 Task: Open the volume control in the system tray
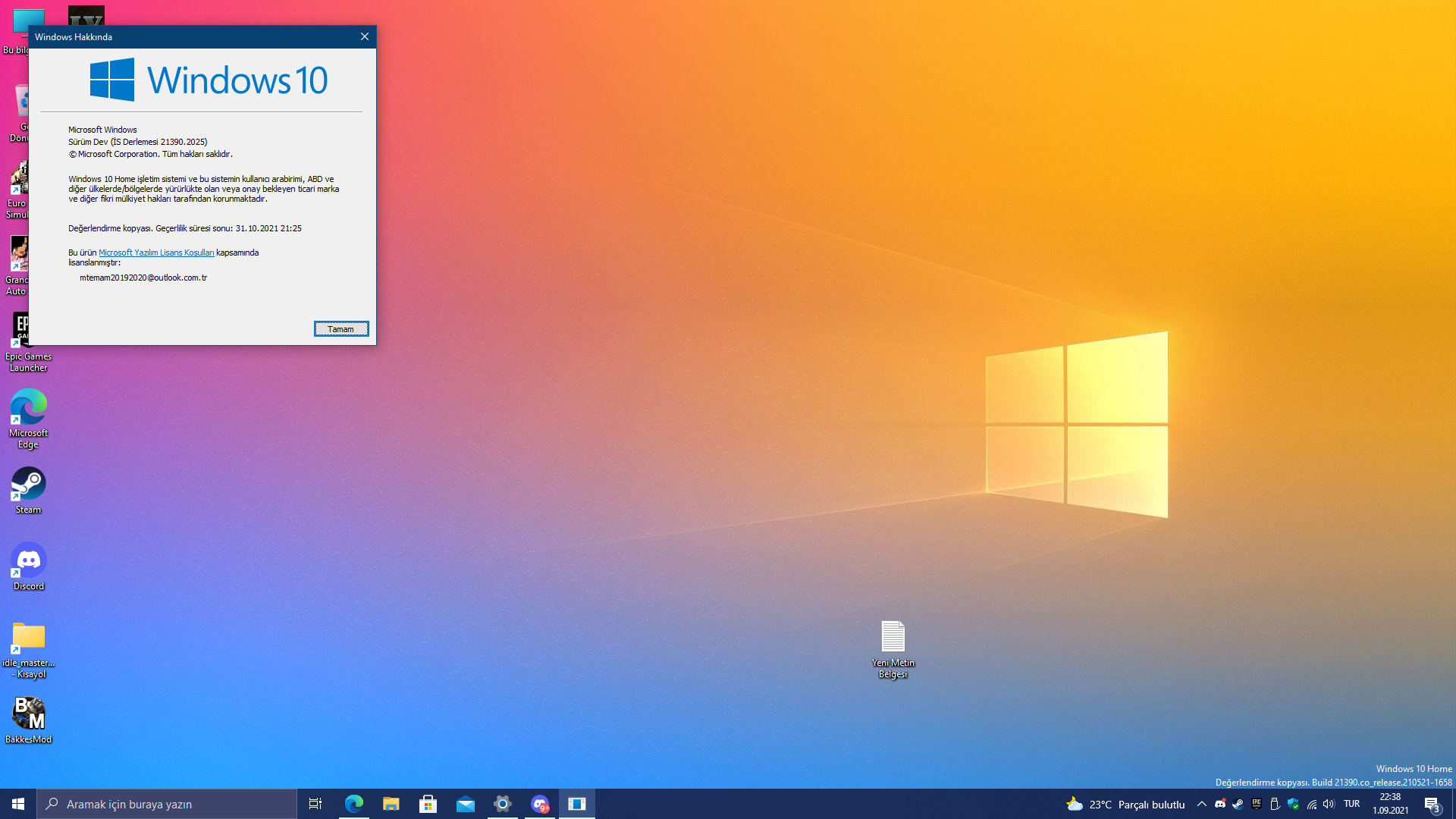coord(1329,804)
